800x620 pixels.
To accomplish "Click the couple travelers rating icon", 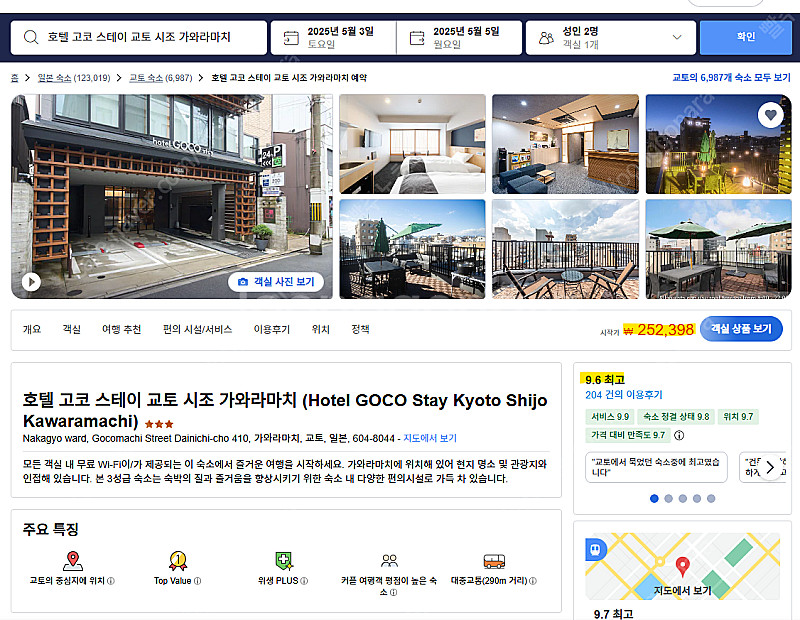I will tap(389, 561).
